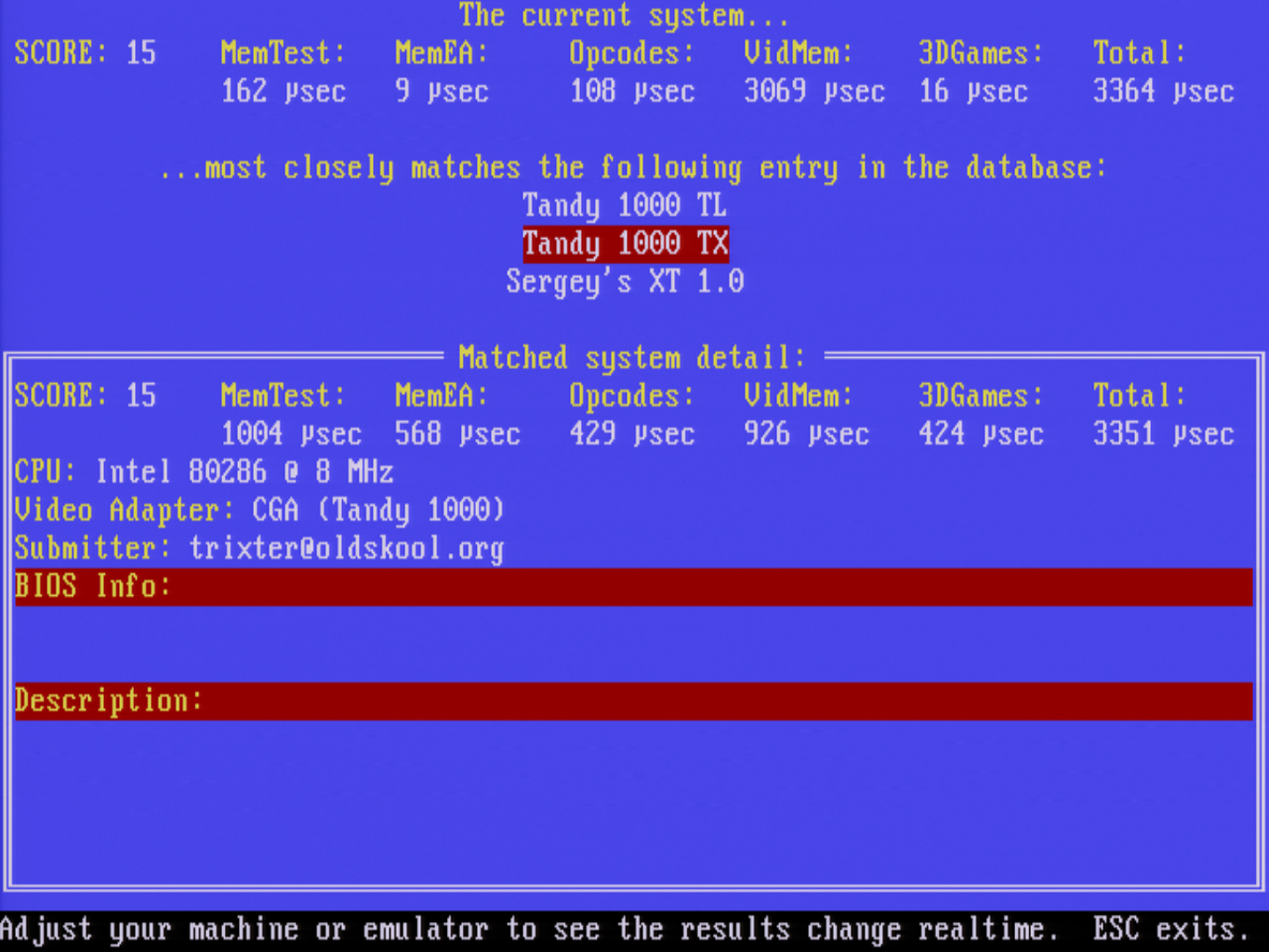Click the matched system's 568 µsec MemEA value

pos(457,434)
